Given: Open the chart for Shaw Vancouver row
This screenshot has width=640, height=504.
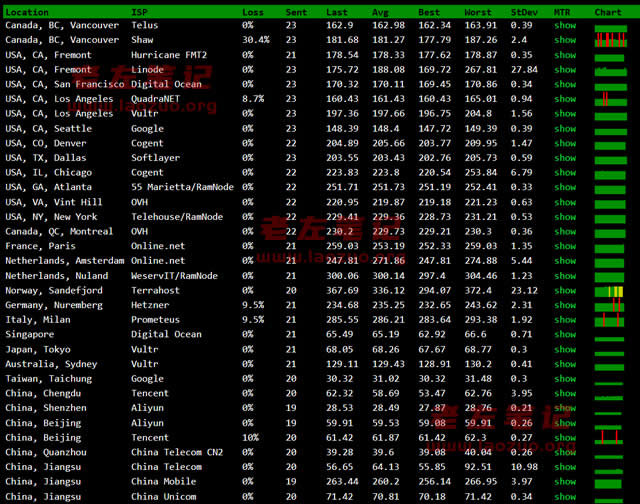Looking at the screenshot, I should coord(609,40).
